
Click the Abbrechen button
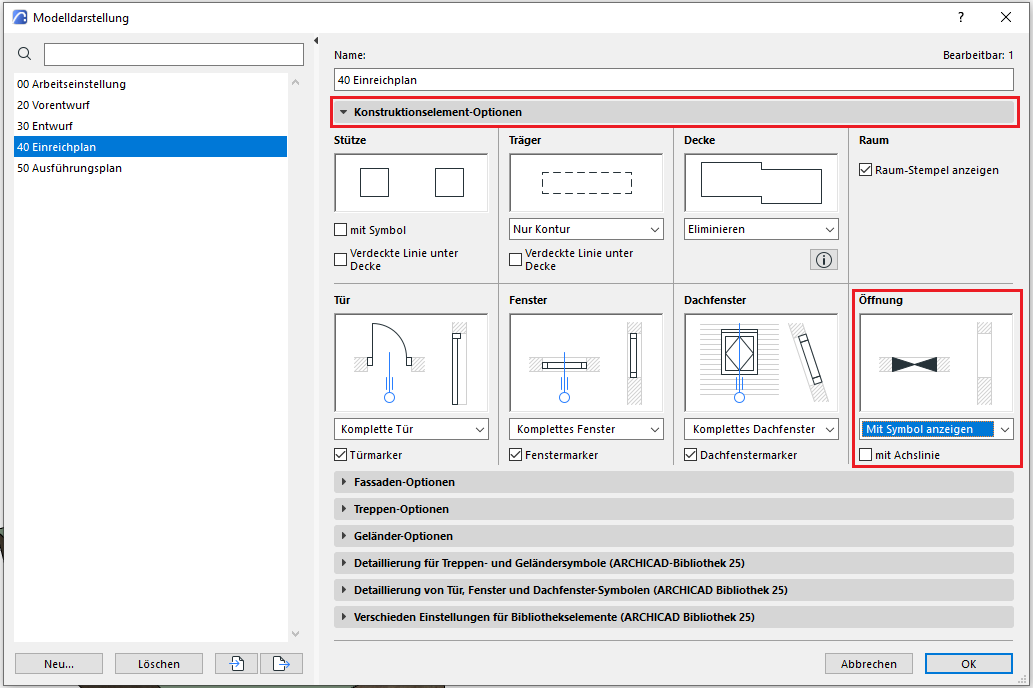[x=868, y=664]
